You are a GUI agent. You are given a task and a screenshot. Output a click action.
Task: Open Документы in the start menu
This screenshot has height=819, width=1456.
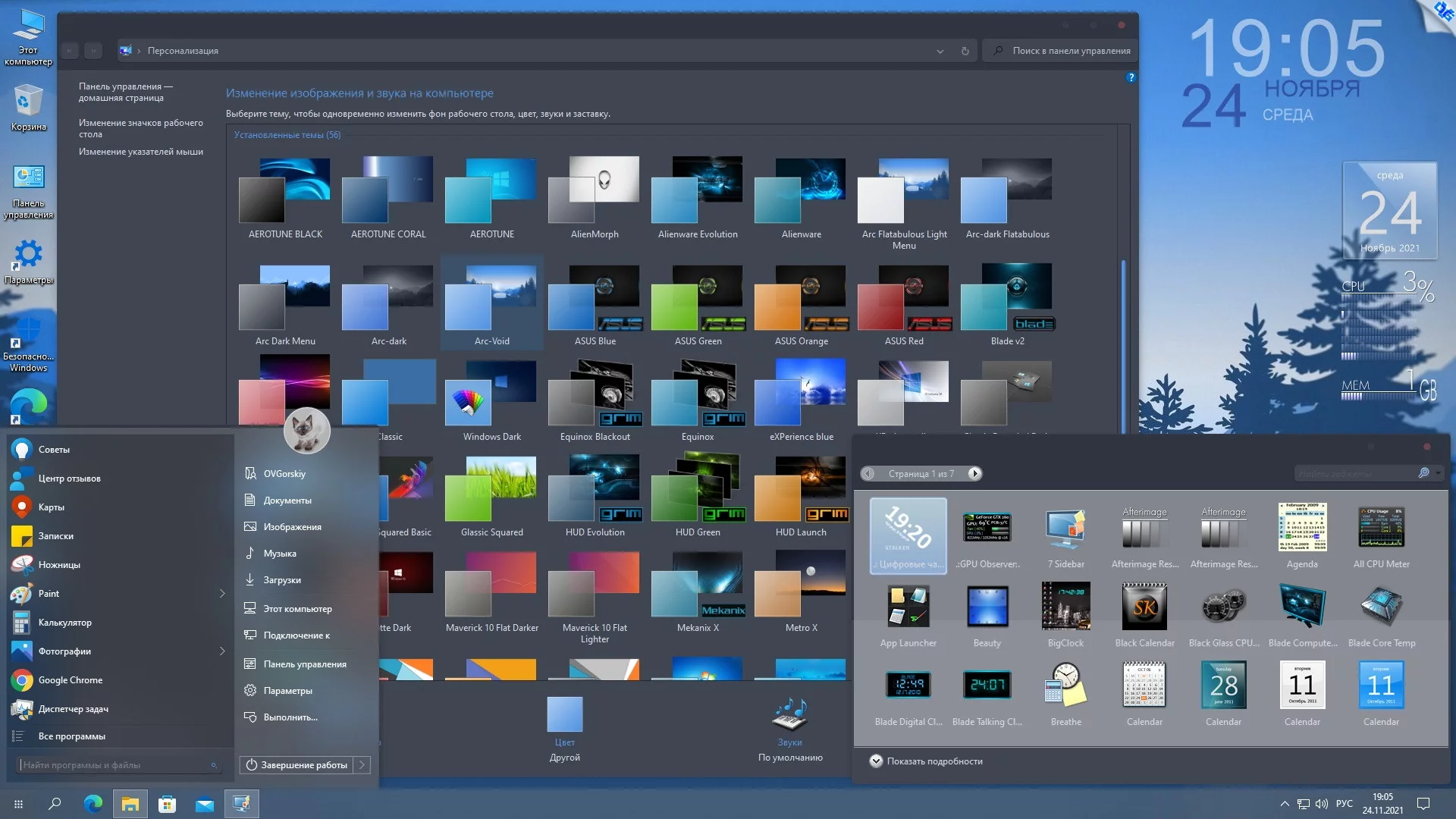pos(287,500)
